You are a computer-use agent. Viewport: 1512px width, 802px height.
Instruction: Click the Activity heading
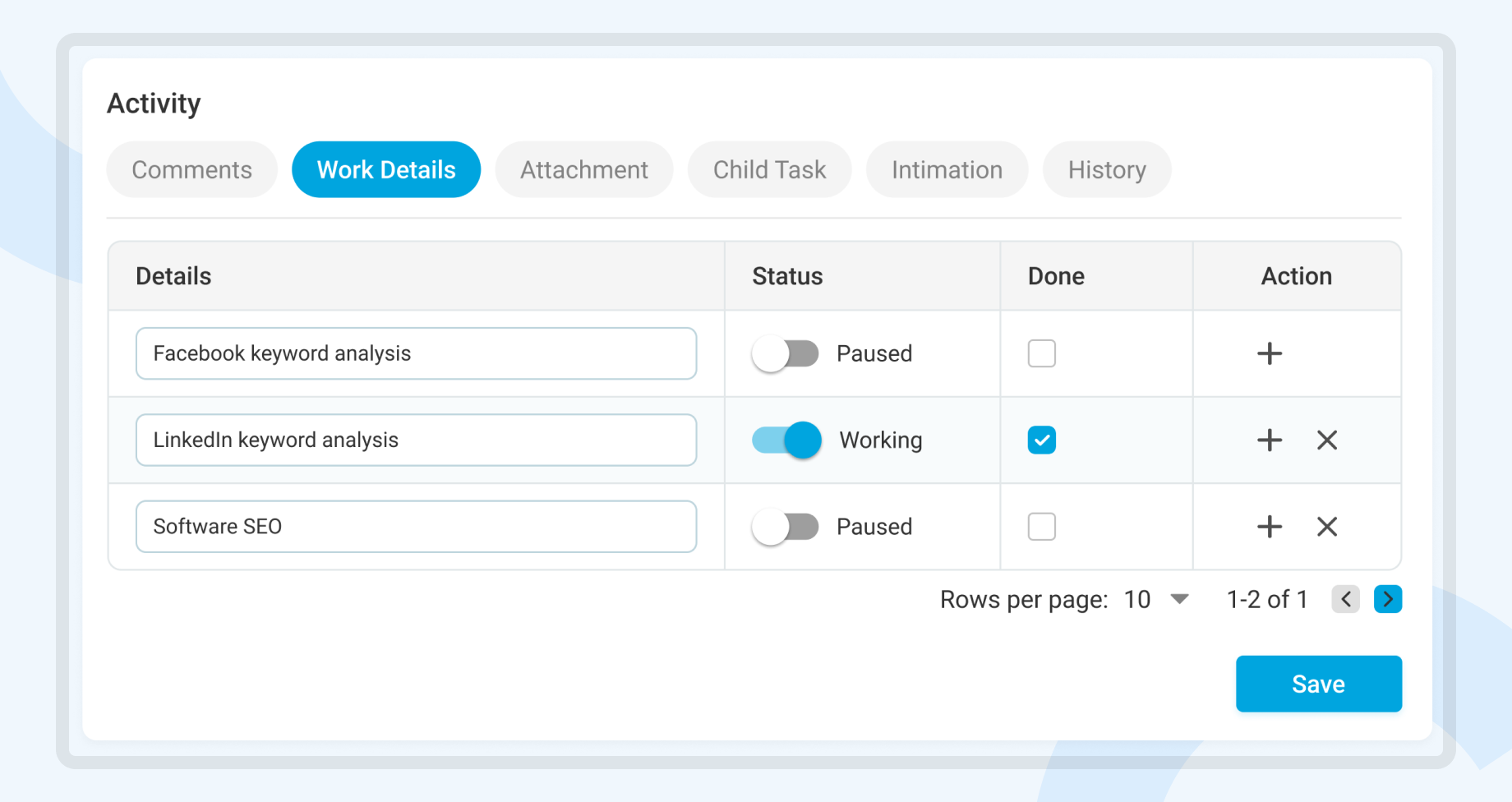pyautogui.click(x=154, y=104)
